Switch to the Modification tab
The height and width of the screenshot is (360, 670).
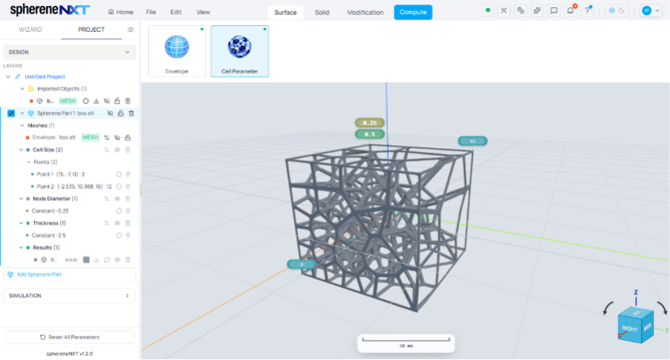point(365,12)
